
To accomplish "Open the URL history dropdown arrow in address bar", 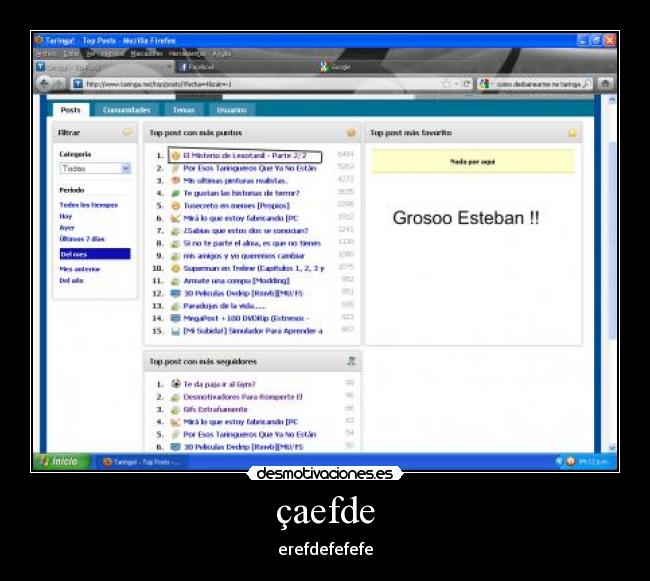I will point(456,84).
